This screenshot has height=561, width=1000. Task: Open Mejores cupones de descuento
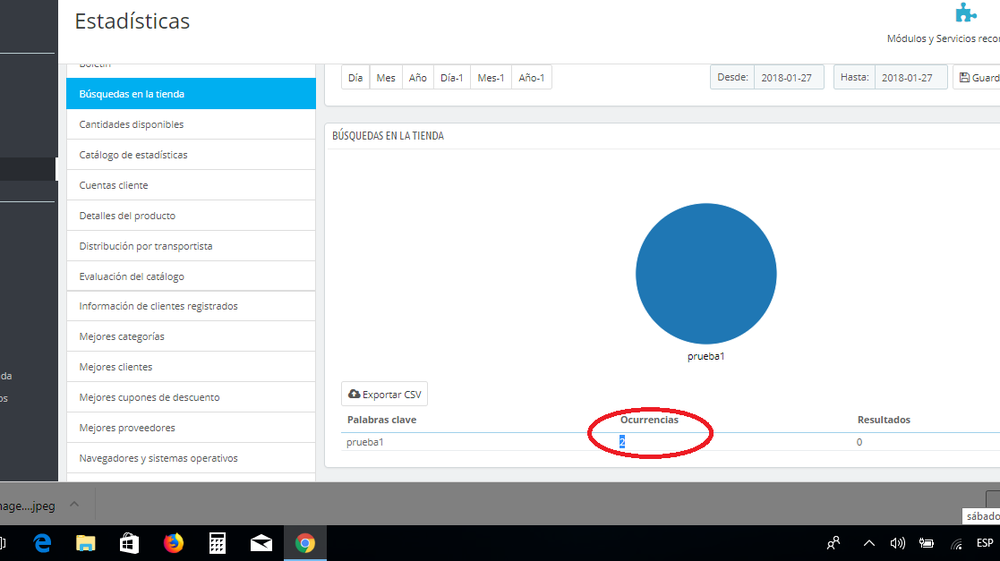pyautogui.click(x=191, y=397)
